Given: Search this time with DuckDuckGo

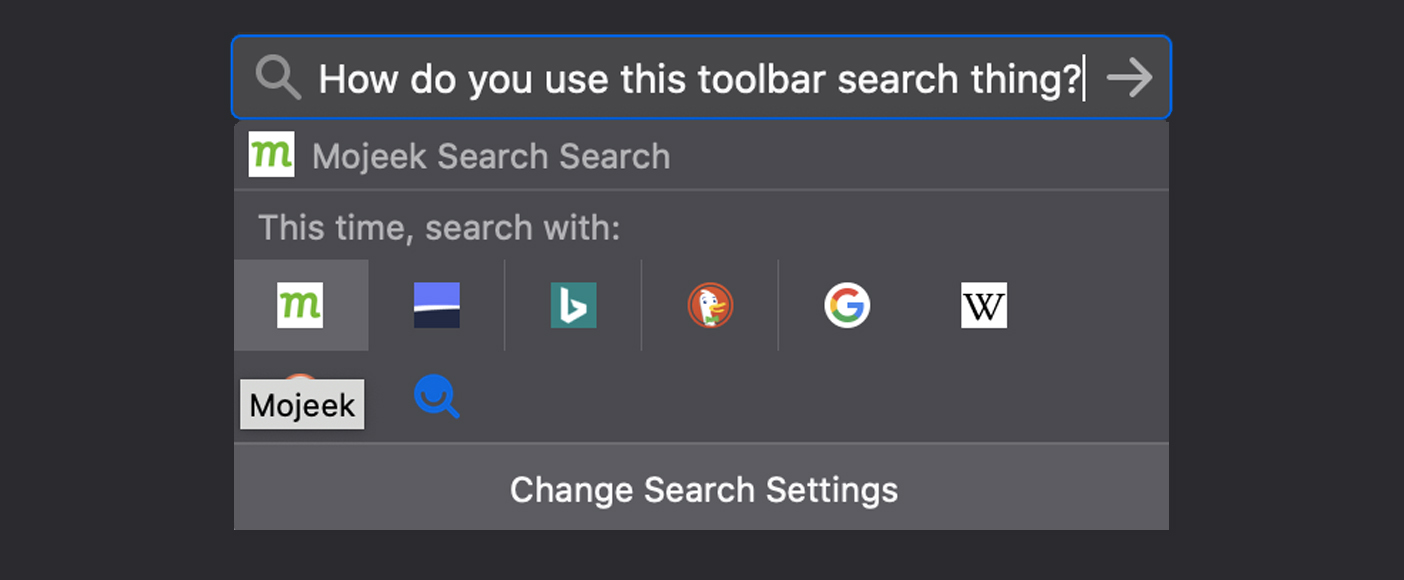Looking at the screenshot, I should (710, 305).
